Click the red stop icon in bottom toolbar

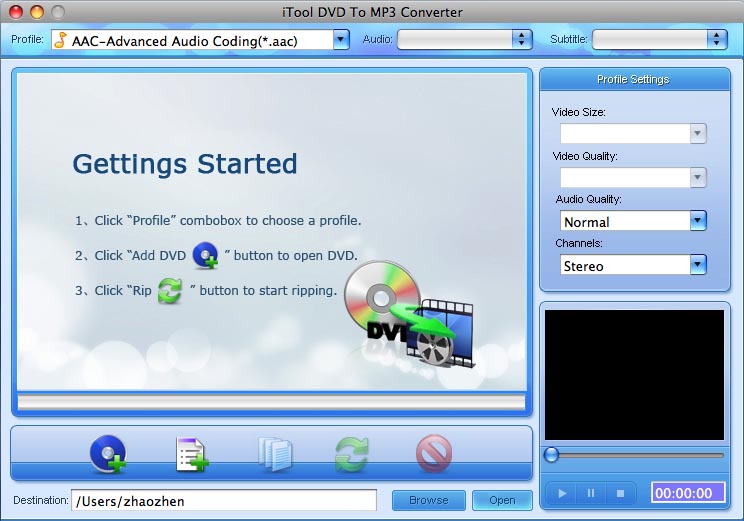tap(433, 454)
